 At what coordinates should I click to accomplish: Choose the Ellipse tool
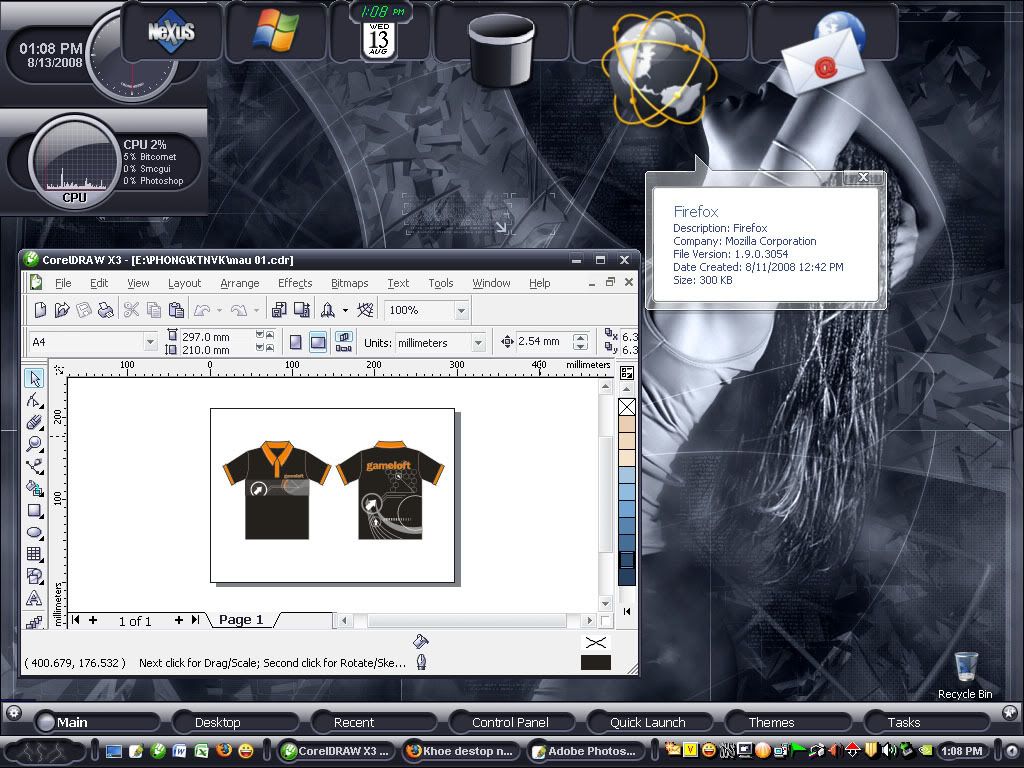point(34,533)
